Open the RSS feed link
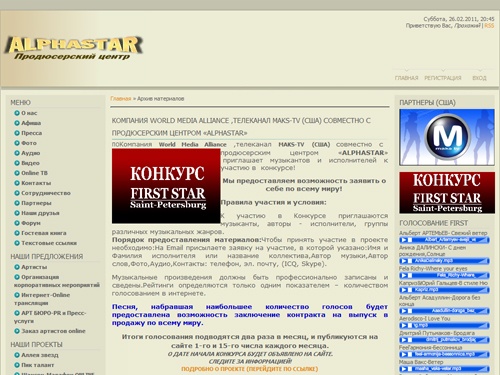Viewport: 500px width, 375px height. coord(489,26)
